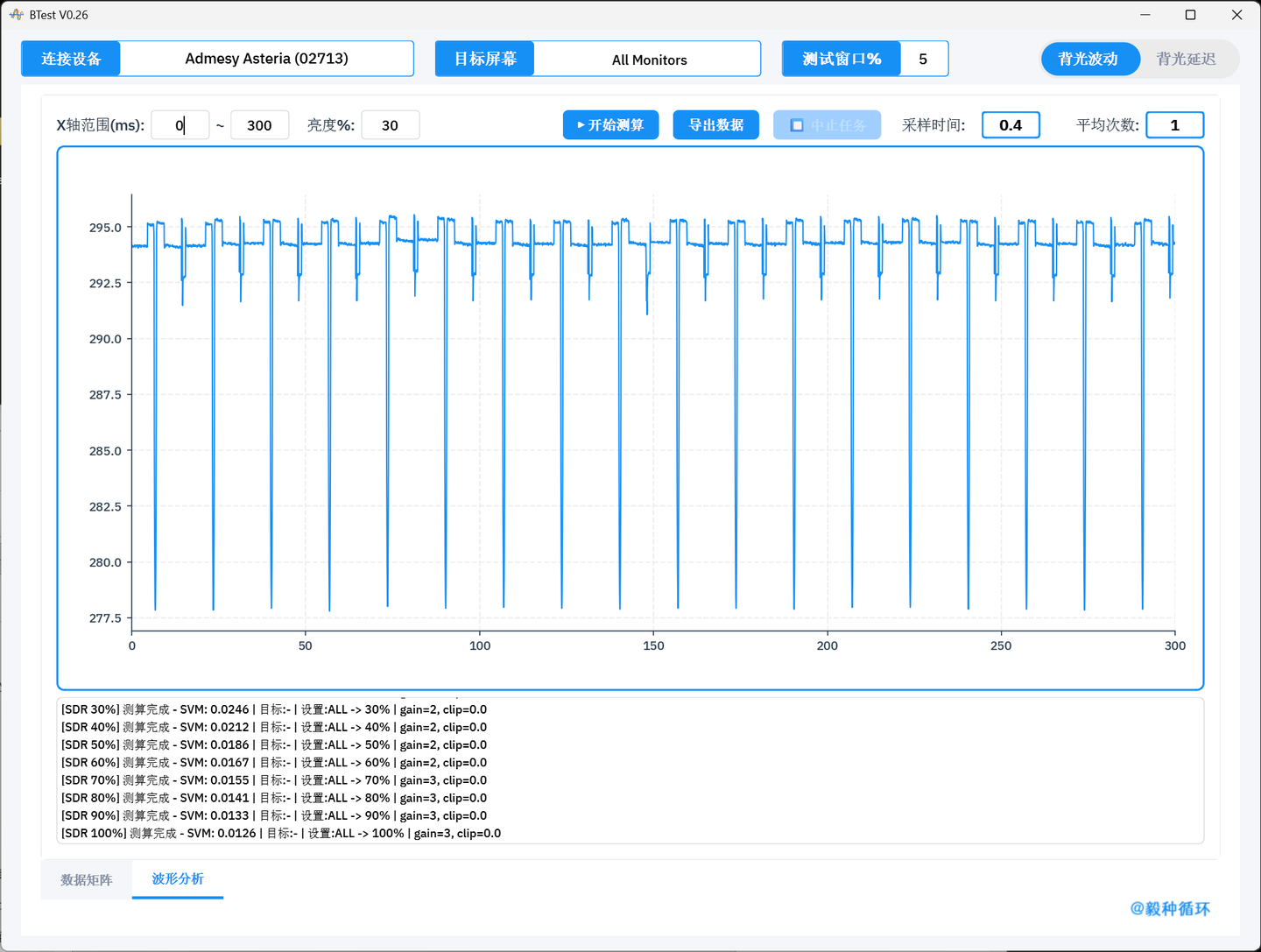Click the X轴范围(ms) label
Viewport: 1261px width, 952px height.
101,125
